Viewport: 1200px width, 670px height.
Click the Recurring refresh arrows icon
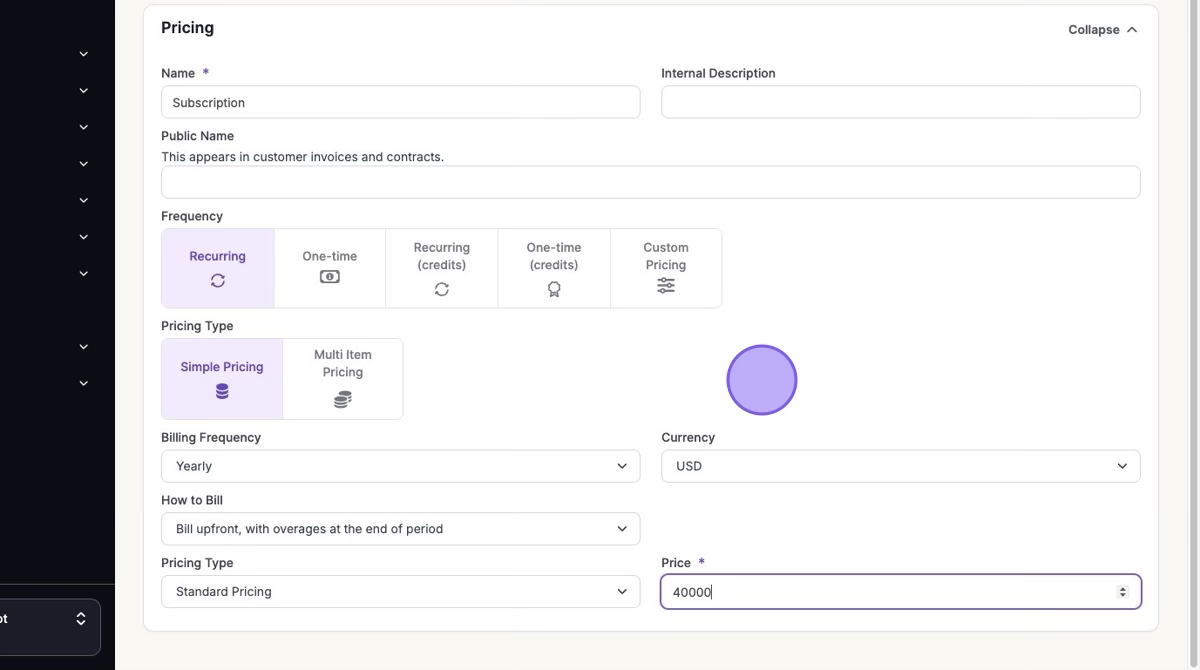[218, 281]
